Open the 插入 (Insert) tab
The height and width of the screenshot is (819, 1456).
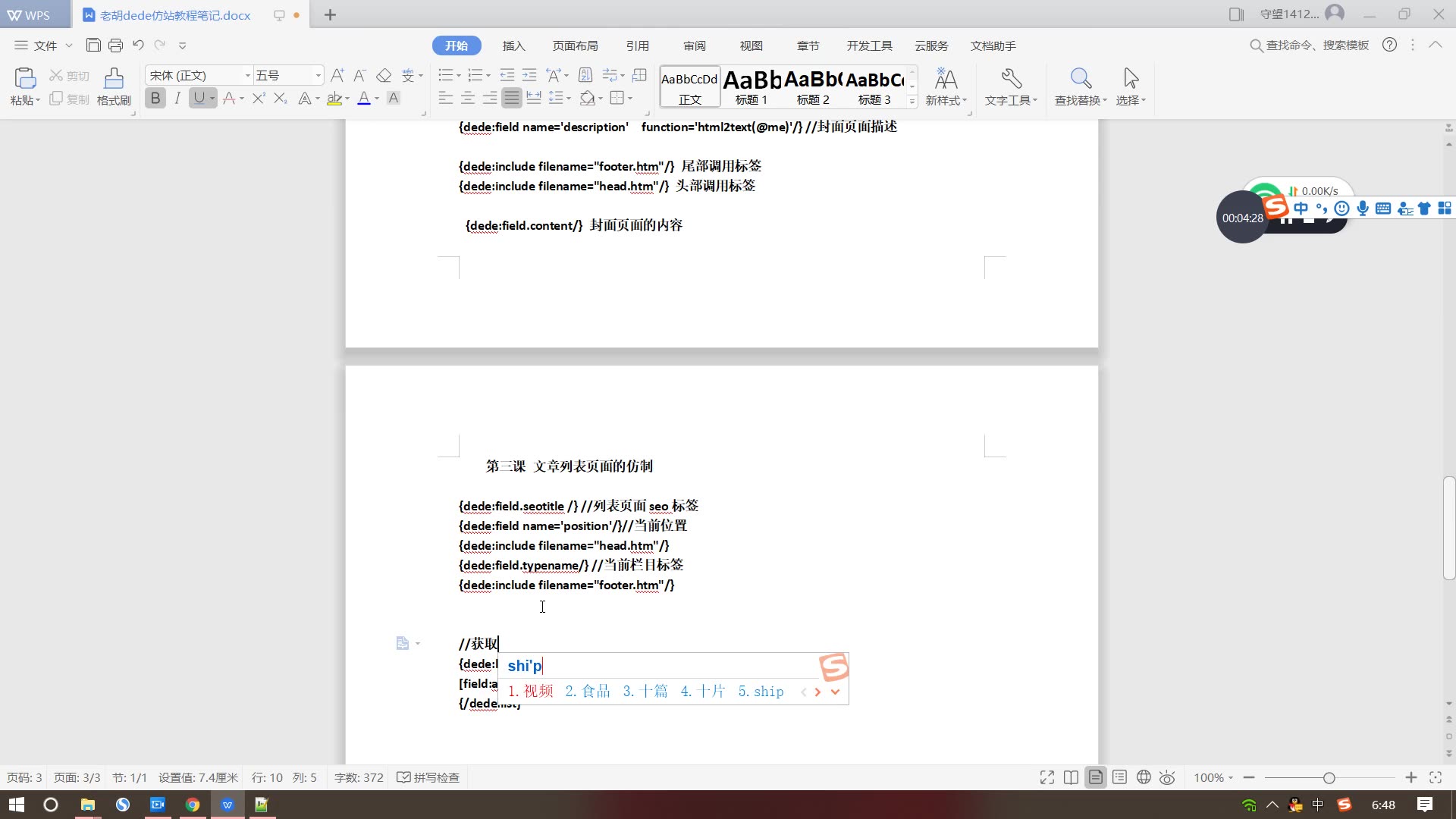tap(513, 45)
